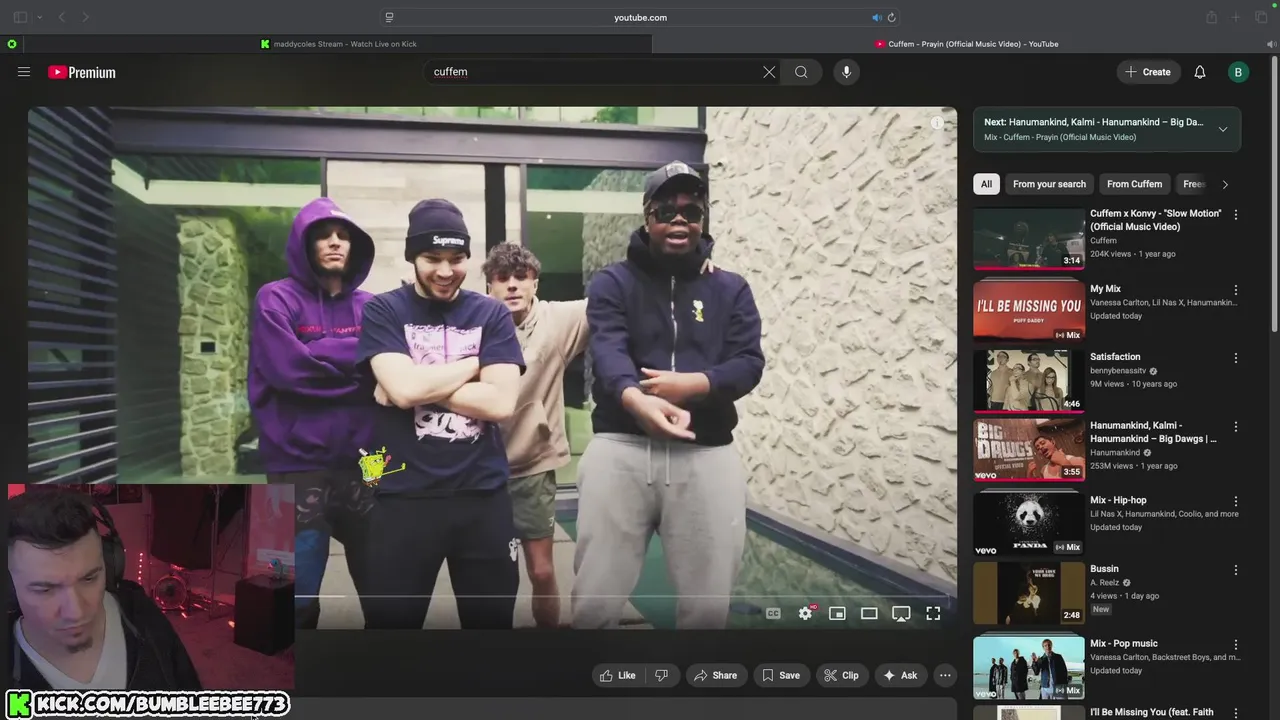Toggle closed captions CC in player
This screenshot has height=720, width=1280.
click(773, 613)
